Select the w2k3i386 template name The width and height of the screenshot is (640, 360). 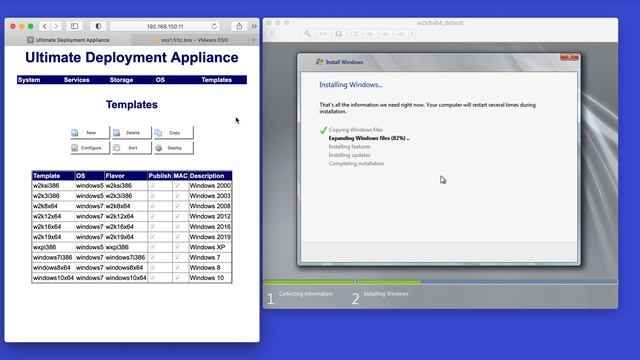click(x=46, y=196)
